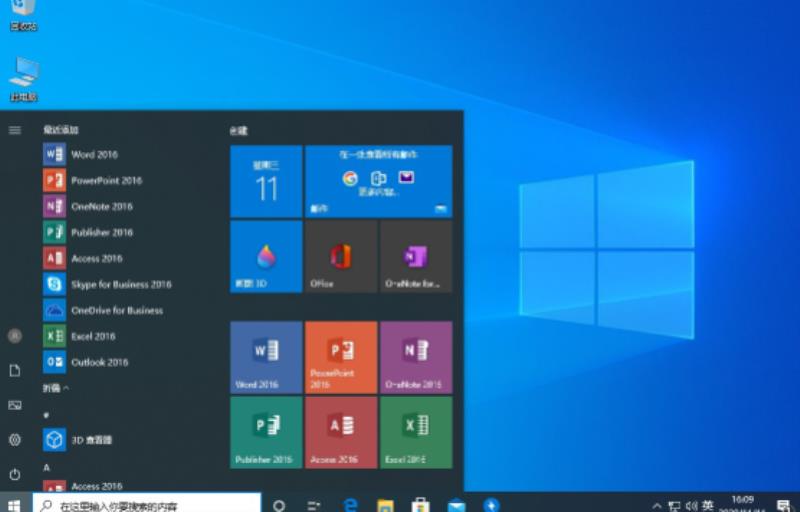This screenshot has width=800, height=512.
Task: Open the calendar tile showing 11
Action: pyautogui.click(x=266, y=181)
